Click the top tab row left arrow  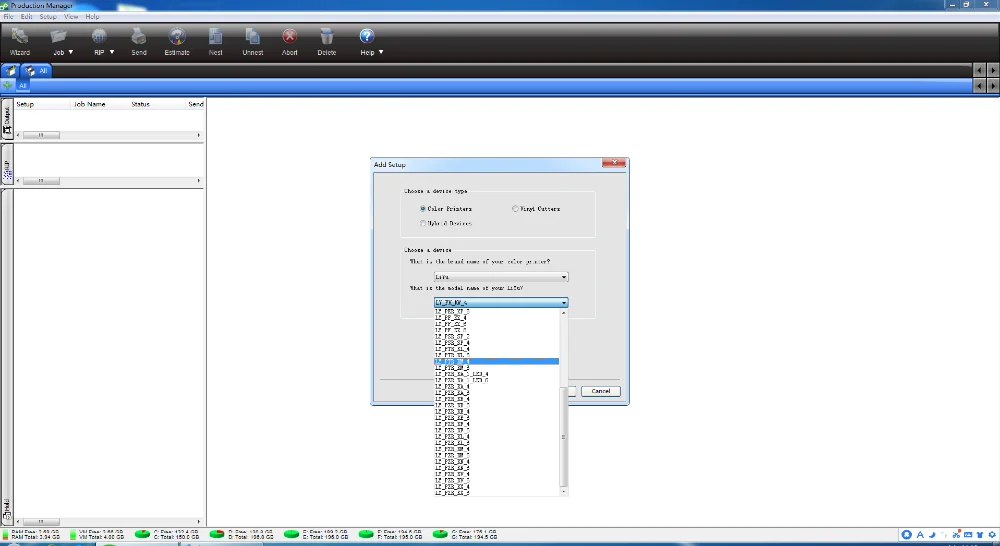[x=980, y=70]
